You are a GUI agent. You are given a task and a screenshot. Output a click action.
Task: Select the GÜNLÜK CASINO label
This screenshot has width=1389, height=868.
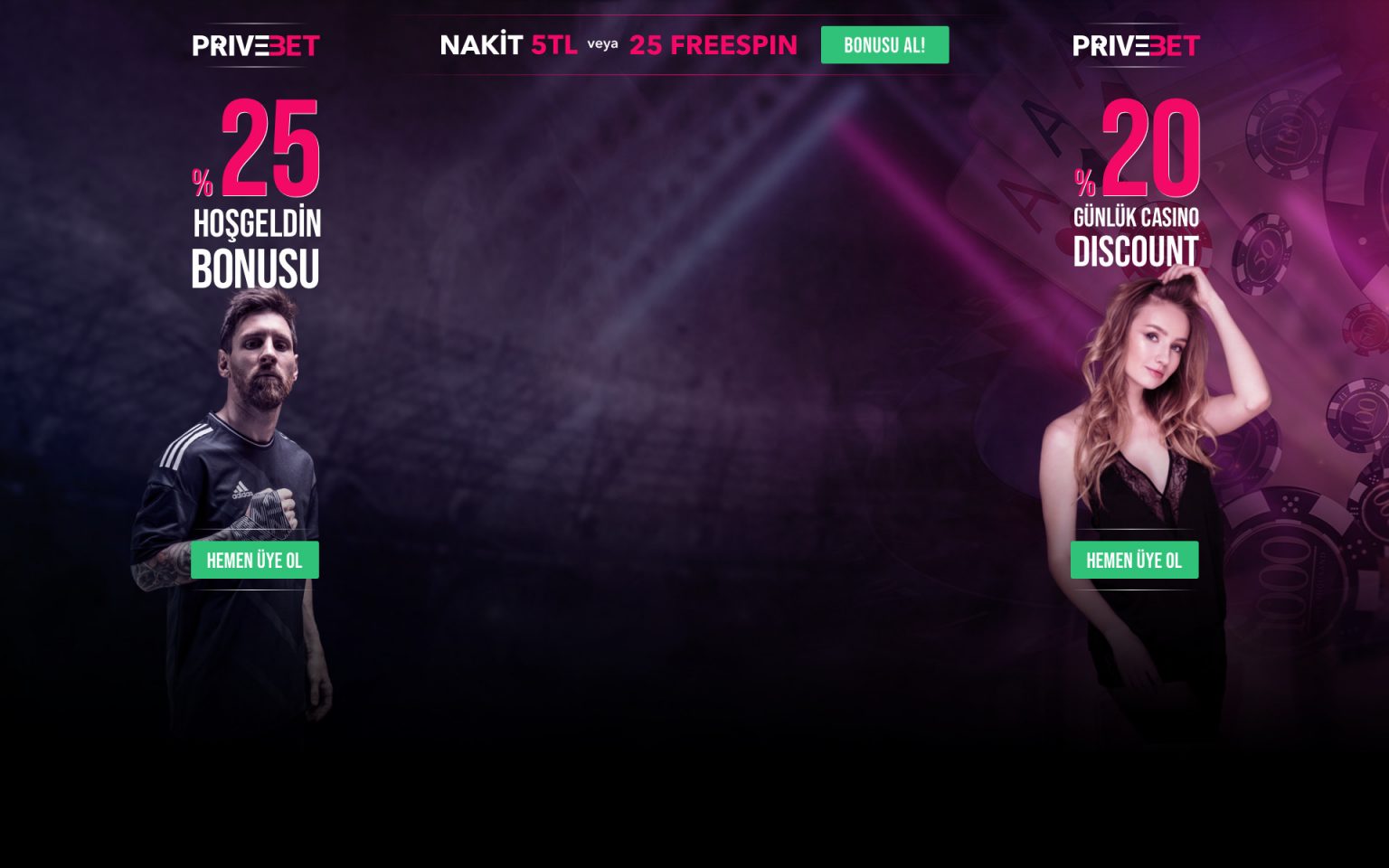(1136, 217)
